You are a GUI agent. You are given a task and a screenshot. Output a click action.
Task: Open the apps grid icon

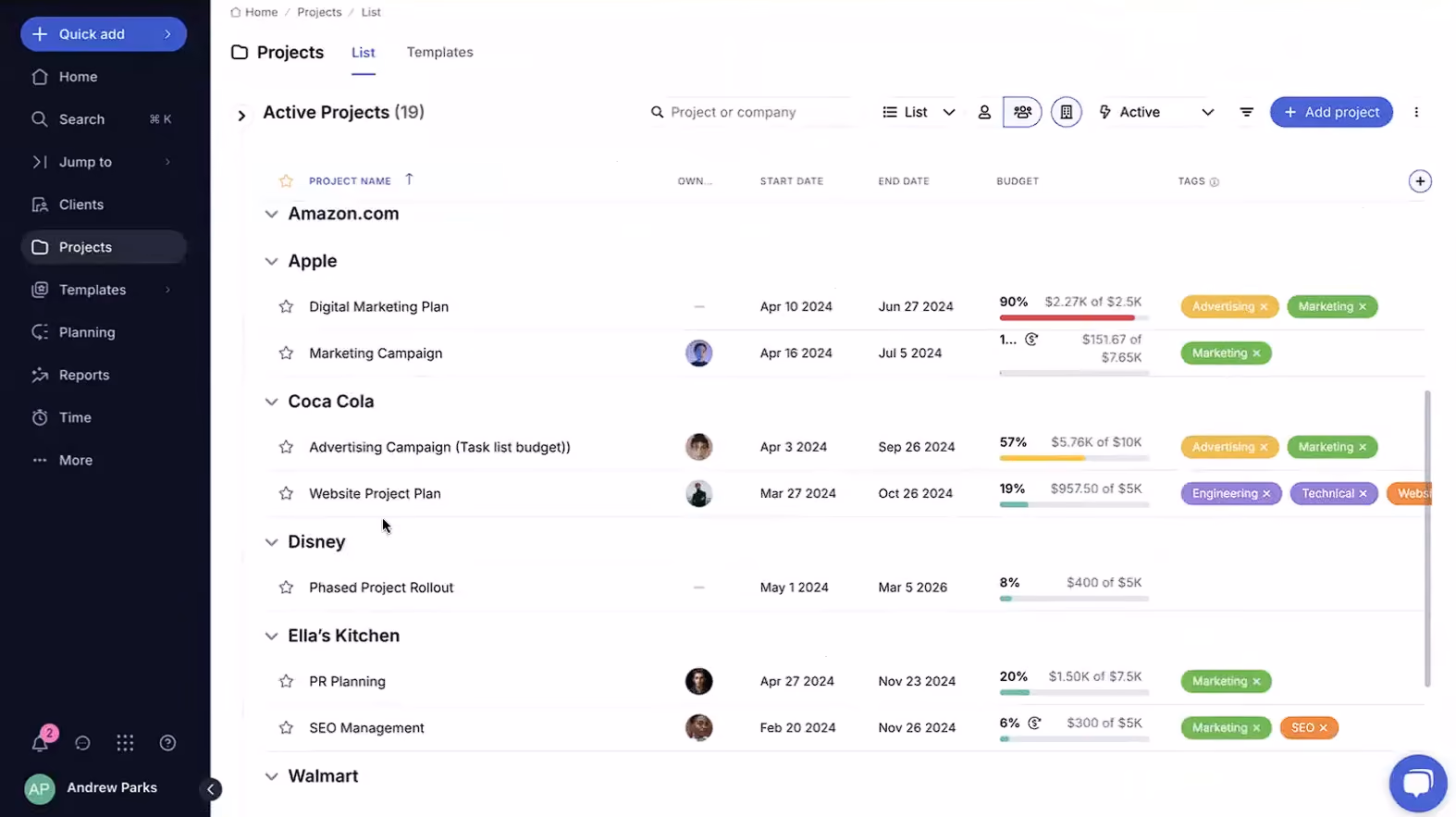tap(125, 743)
